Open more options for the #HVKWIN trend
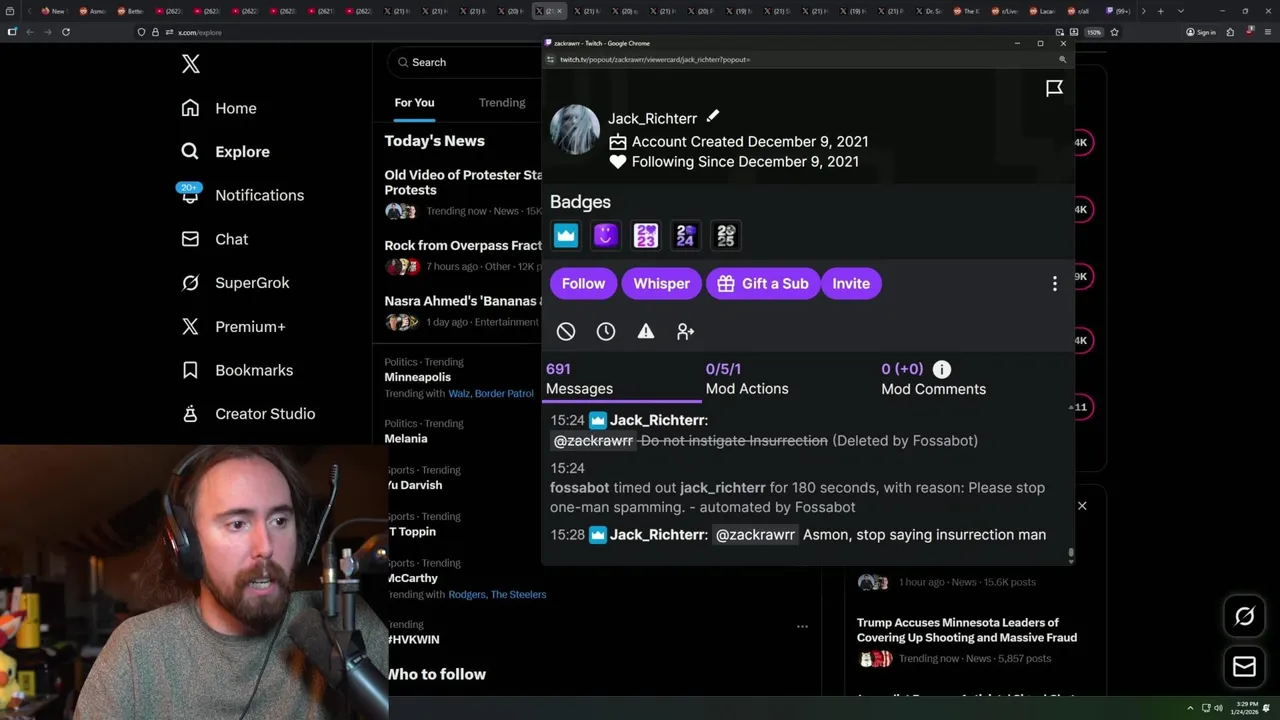The height and width of the screenshot is (720, 1280). click(x=802, y=626)
